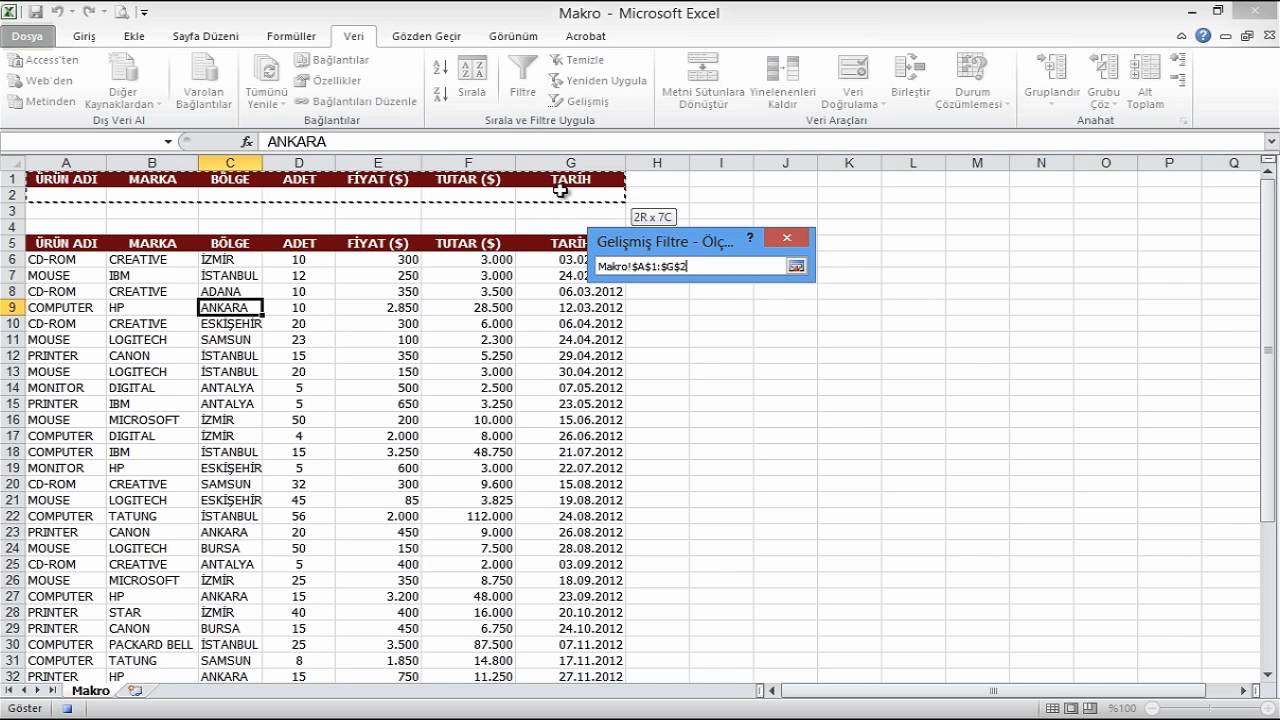The image size is (1280, 720).
Task: Click Hide Detail icon in Anahat group
Action: (1178, 80)
